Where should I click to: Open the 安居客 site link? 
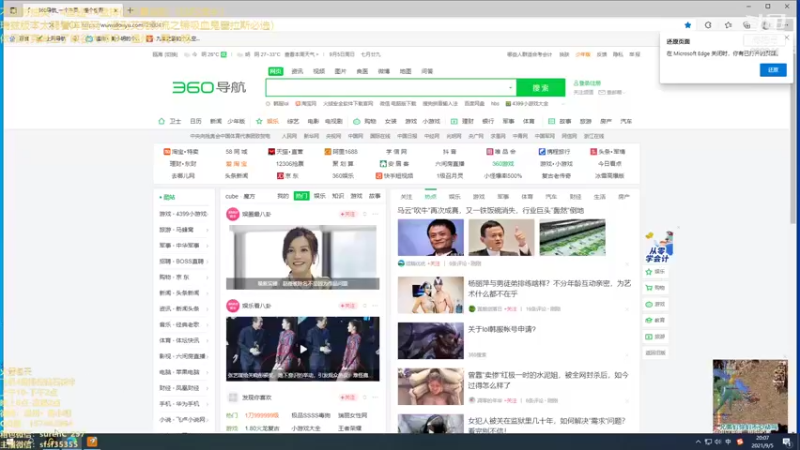point(394,164)
